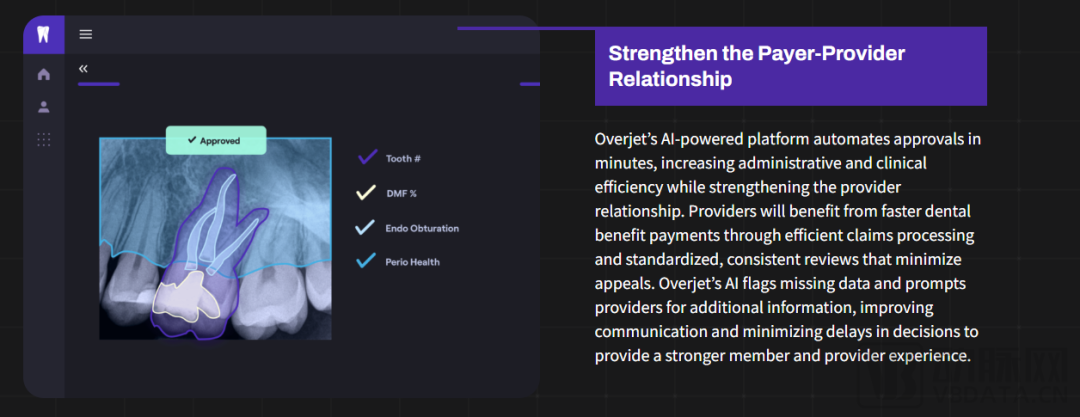Click the Overjet description paragraph
This screenshot has width=1080, height=417.
point(786,246)
